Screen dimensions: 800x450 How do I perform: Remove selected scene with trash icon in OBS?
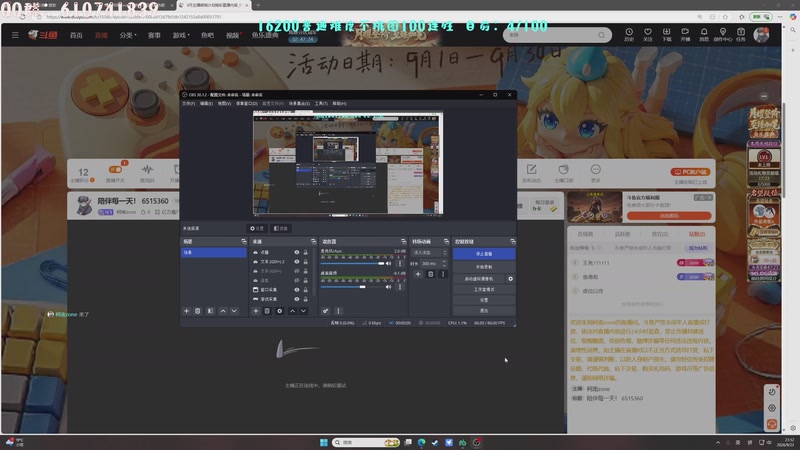tap(197, 311)
